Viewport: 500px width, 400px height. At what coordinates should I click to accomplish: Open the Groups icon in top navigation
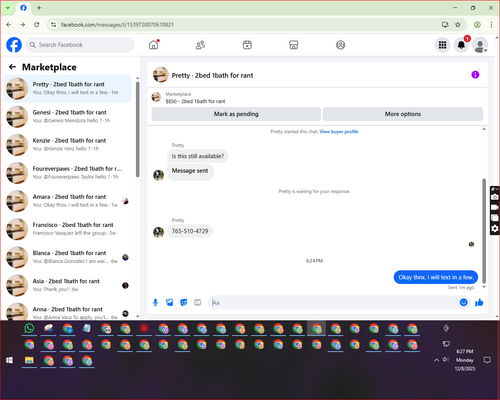[340, 45]
